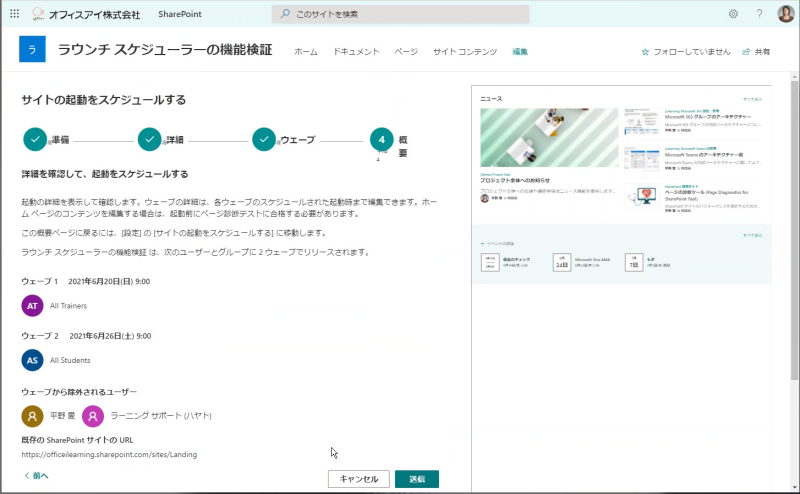Open the サイト コンテンツ navigation item
The image size is (800, 494).
click(465, 52)
